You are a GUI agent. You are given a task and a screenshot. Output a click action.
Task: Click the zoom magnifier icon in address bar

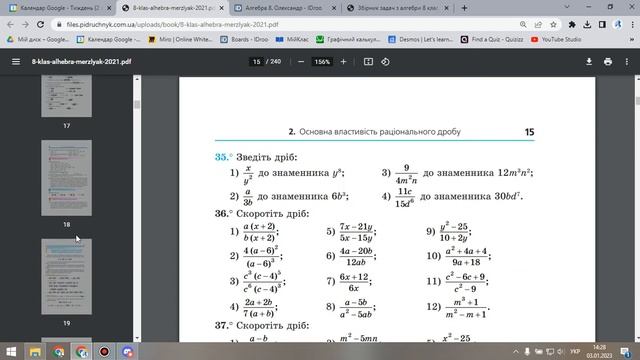pos(523,24)
